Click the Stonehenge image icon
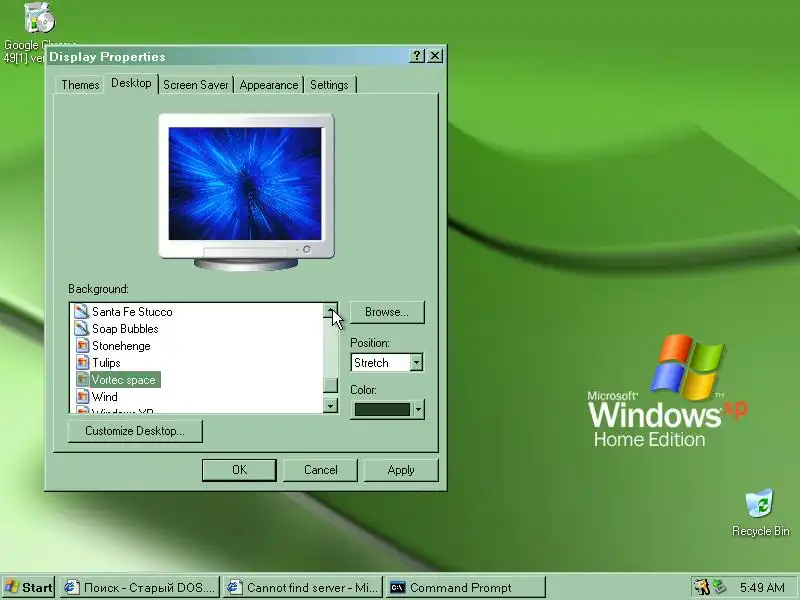800x600 pixels. pos(82,345)
